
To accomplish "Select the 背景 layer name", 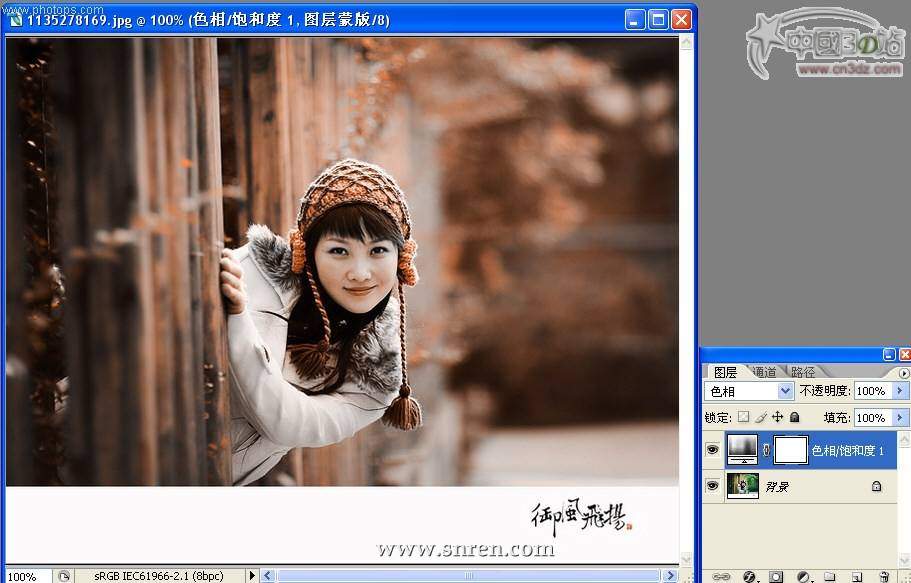I will point(777,487).
